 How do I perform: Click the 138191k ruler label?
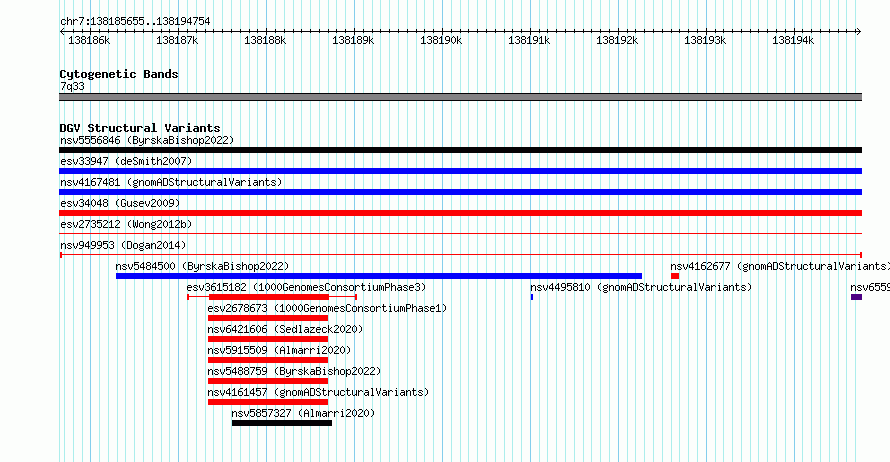pos(529,41)
